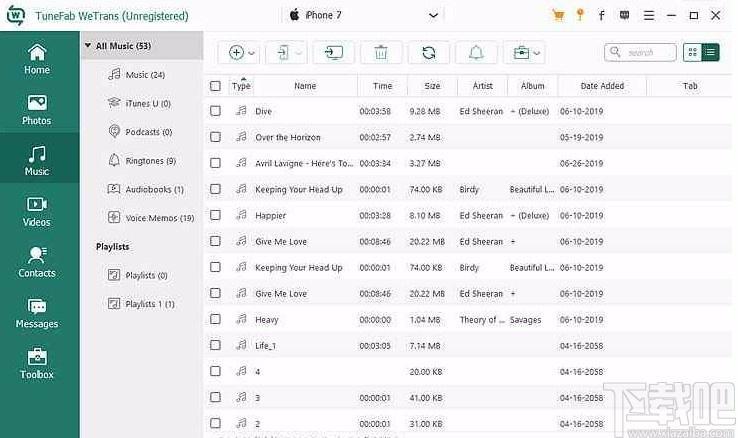Select iTunes U (0) category
The image size is (738, 438).
coord(139,103)
